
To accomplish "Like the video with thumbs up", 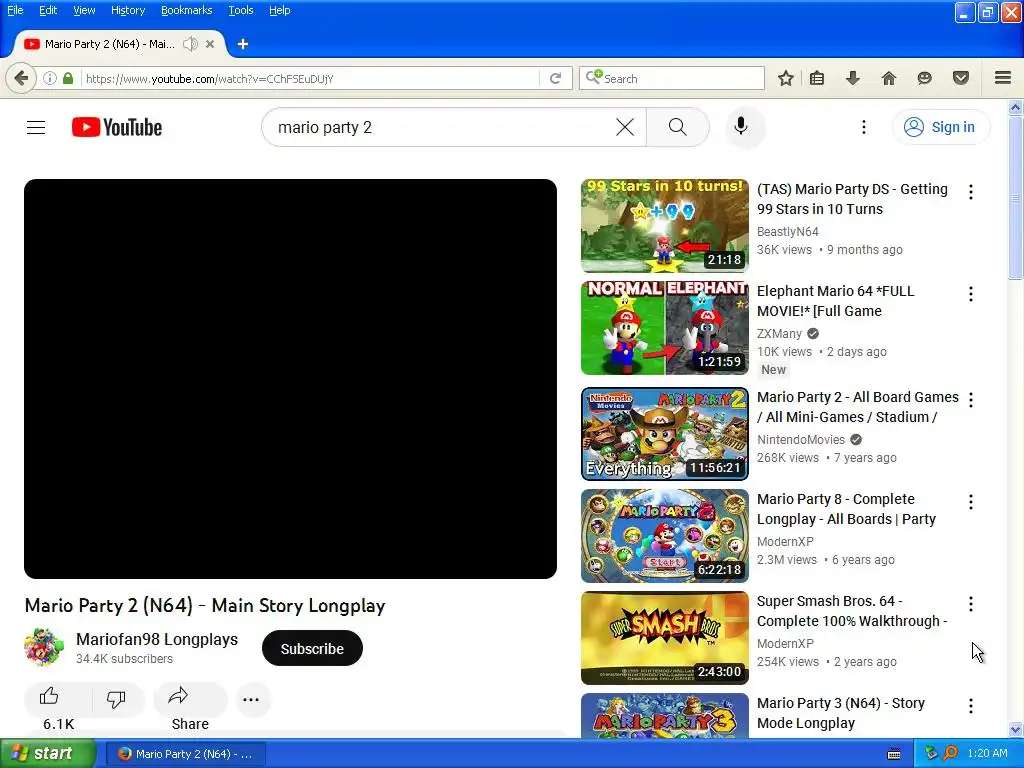I will 50,697.
